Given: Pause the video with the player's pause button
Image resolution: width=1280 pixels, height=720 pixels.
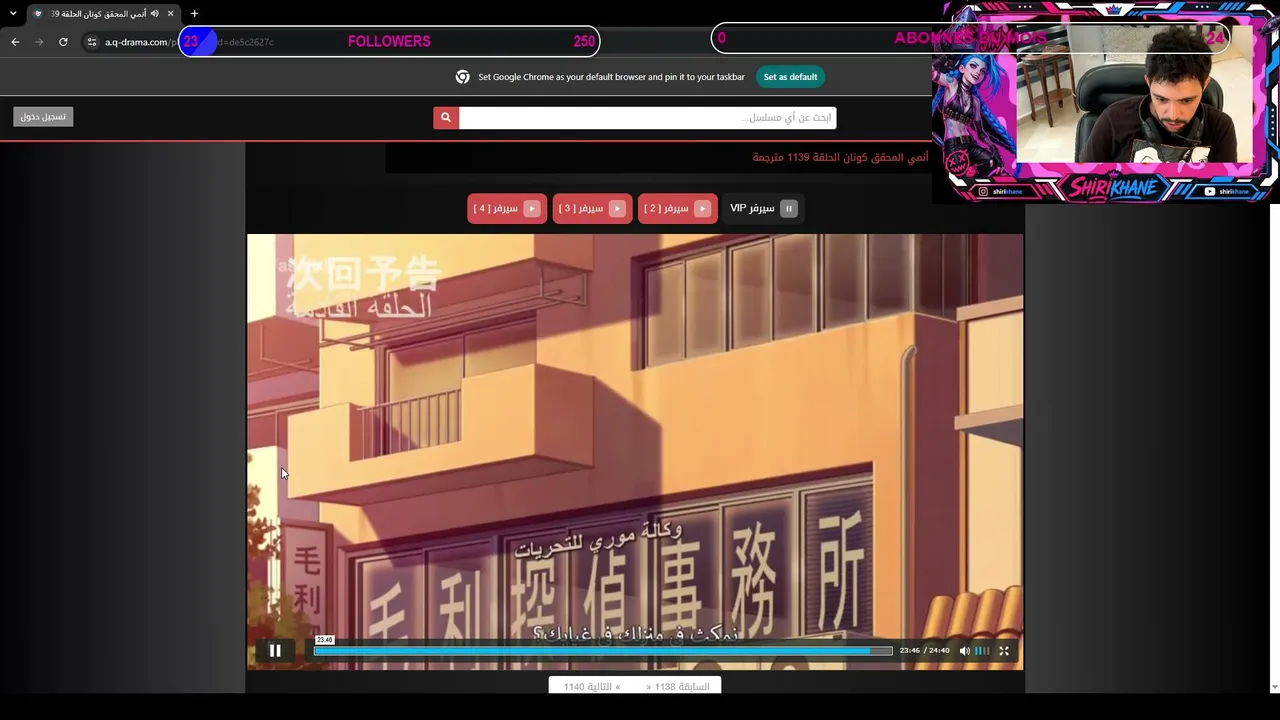Looking at the screenshot, I should (x=275, y=651).
